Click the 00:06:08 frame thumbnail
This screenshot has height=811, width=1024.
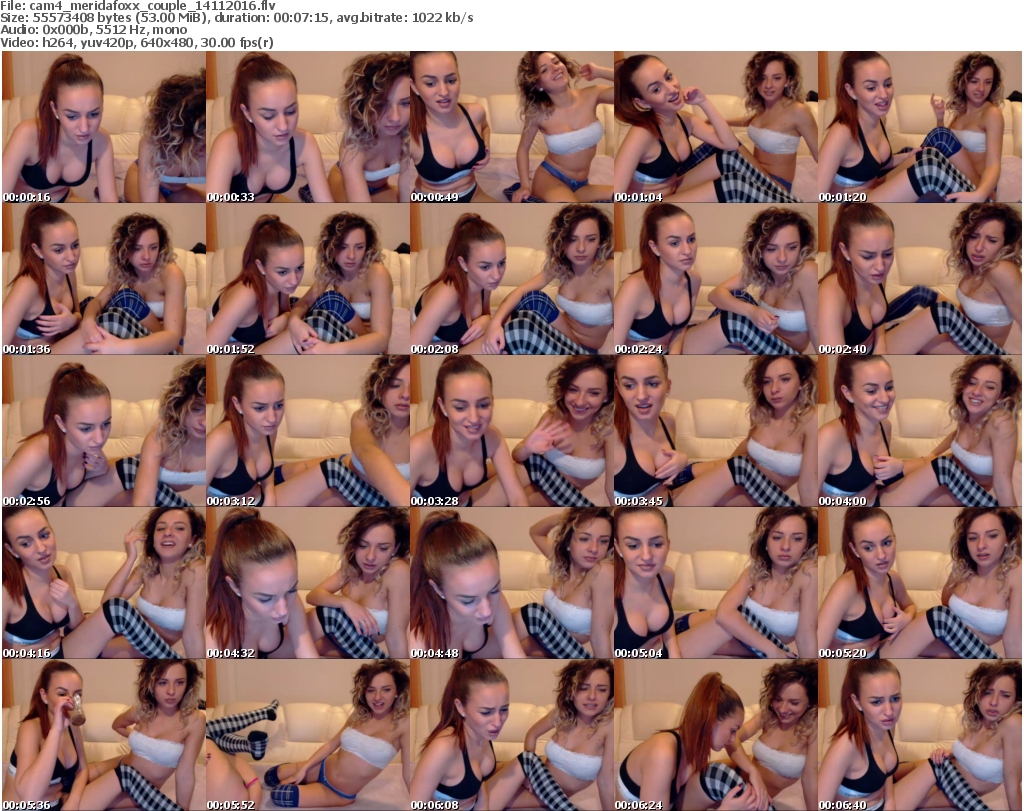click(x=511, y=736)
